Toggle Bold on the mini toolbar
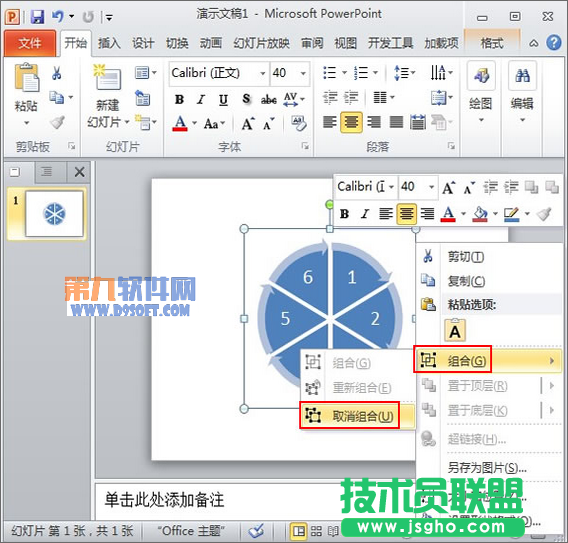 point(344,214)
